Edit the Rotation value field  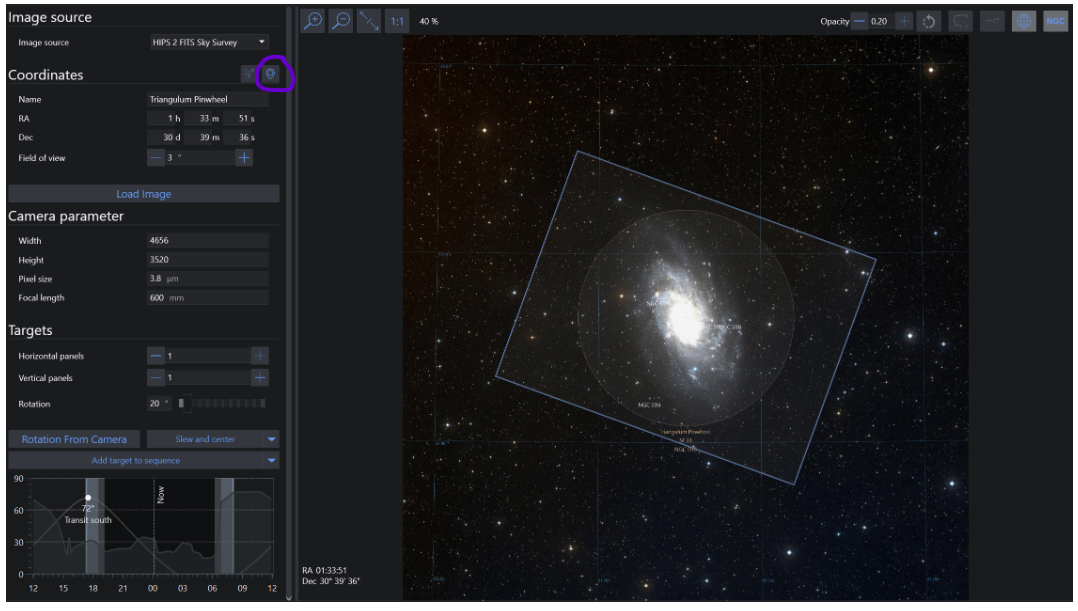(159, 403)
